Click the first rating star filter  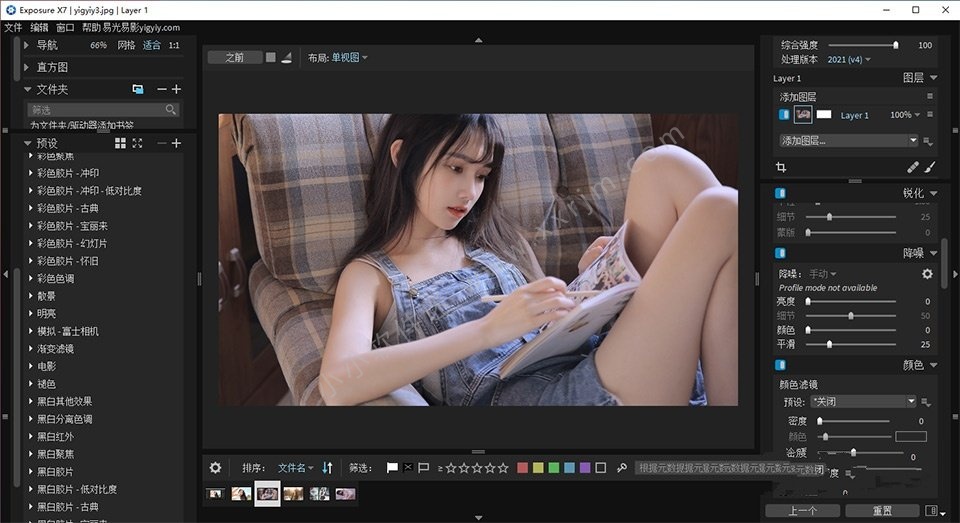(x=451, y=468)
